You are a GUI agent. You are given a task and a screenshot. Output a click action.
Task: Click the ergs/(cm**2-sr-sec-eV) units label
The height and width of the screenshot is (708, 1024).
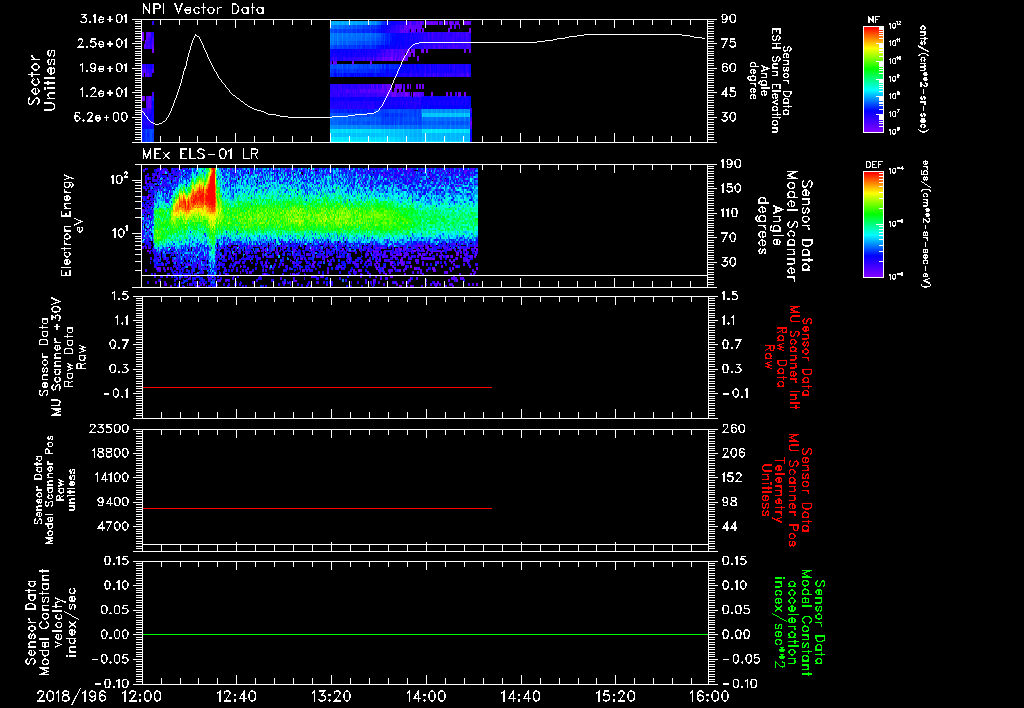click(926, 224)
